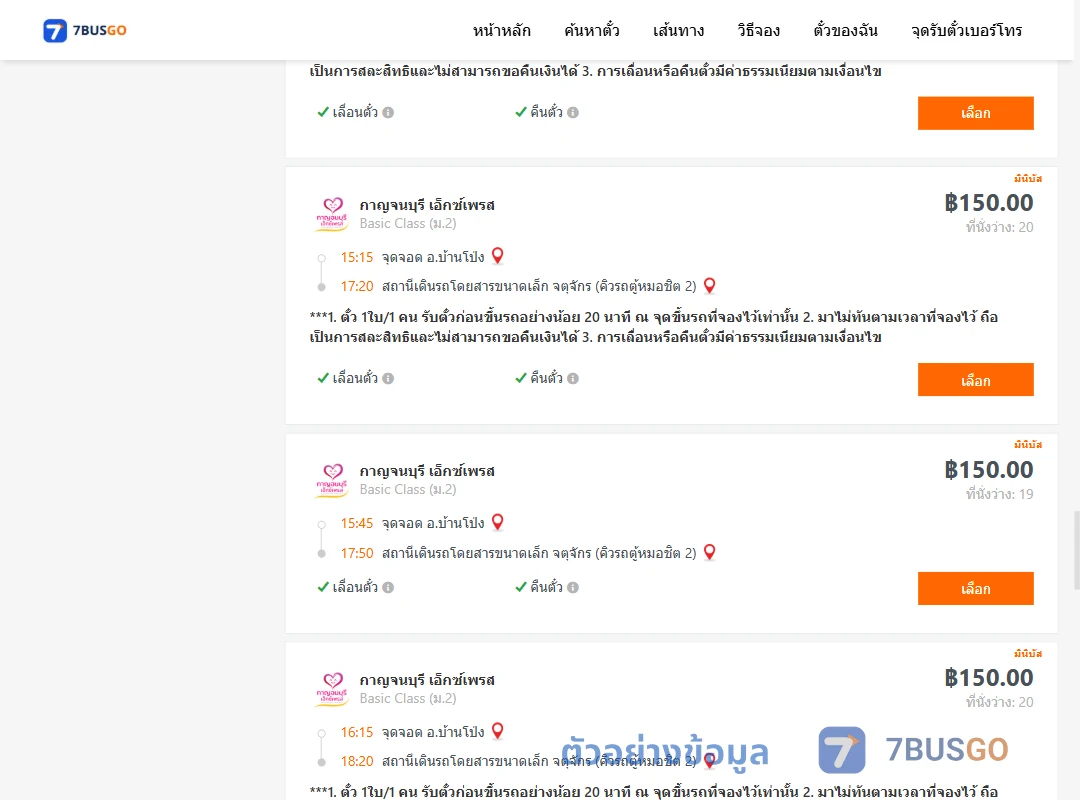Click the 15:15 departure time
Viewport: 1080px width, 800px height.
click(357, 257)
